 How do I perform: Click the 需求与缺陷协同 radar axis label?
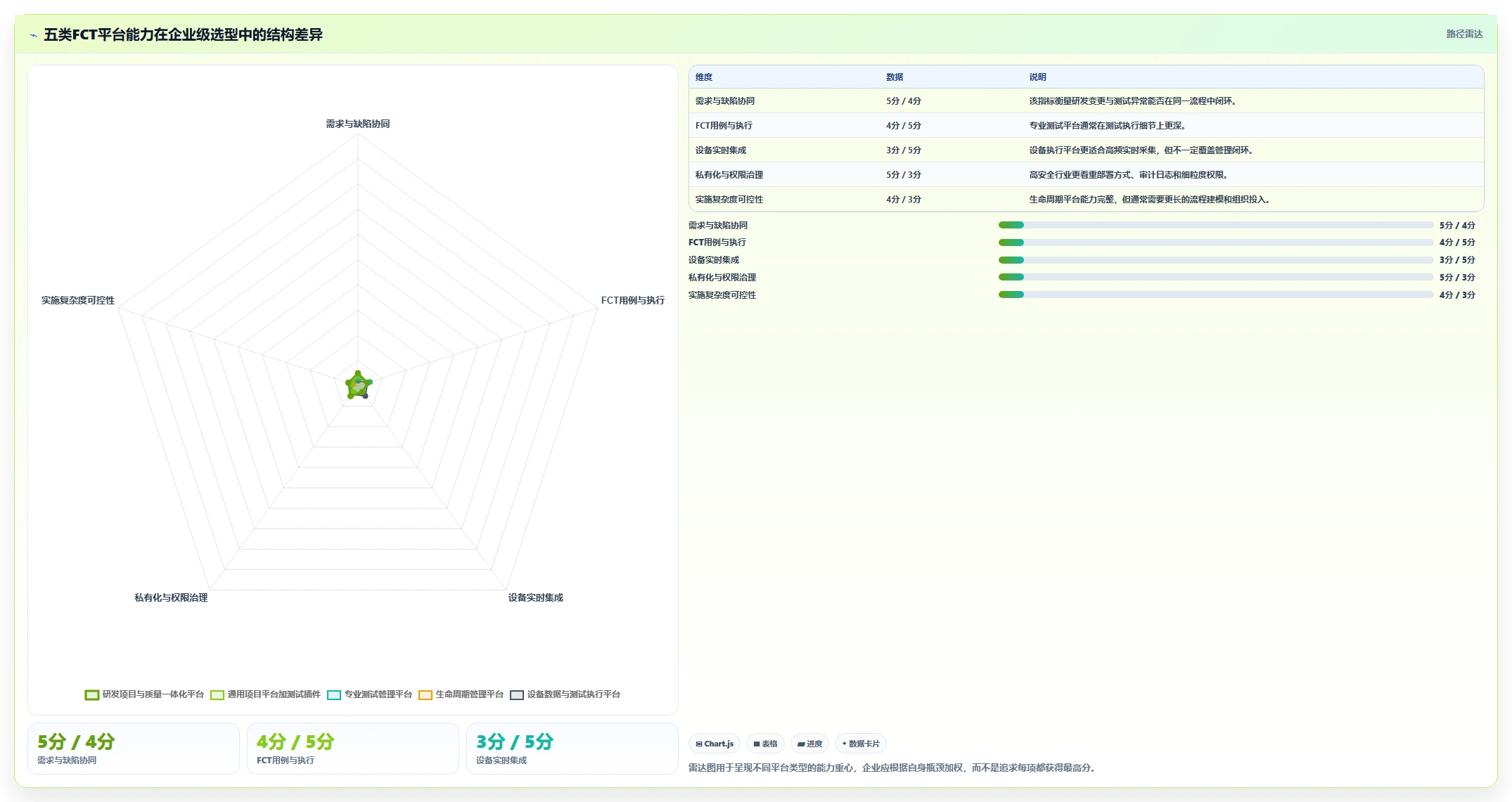pos(358,124)
